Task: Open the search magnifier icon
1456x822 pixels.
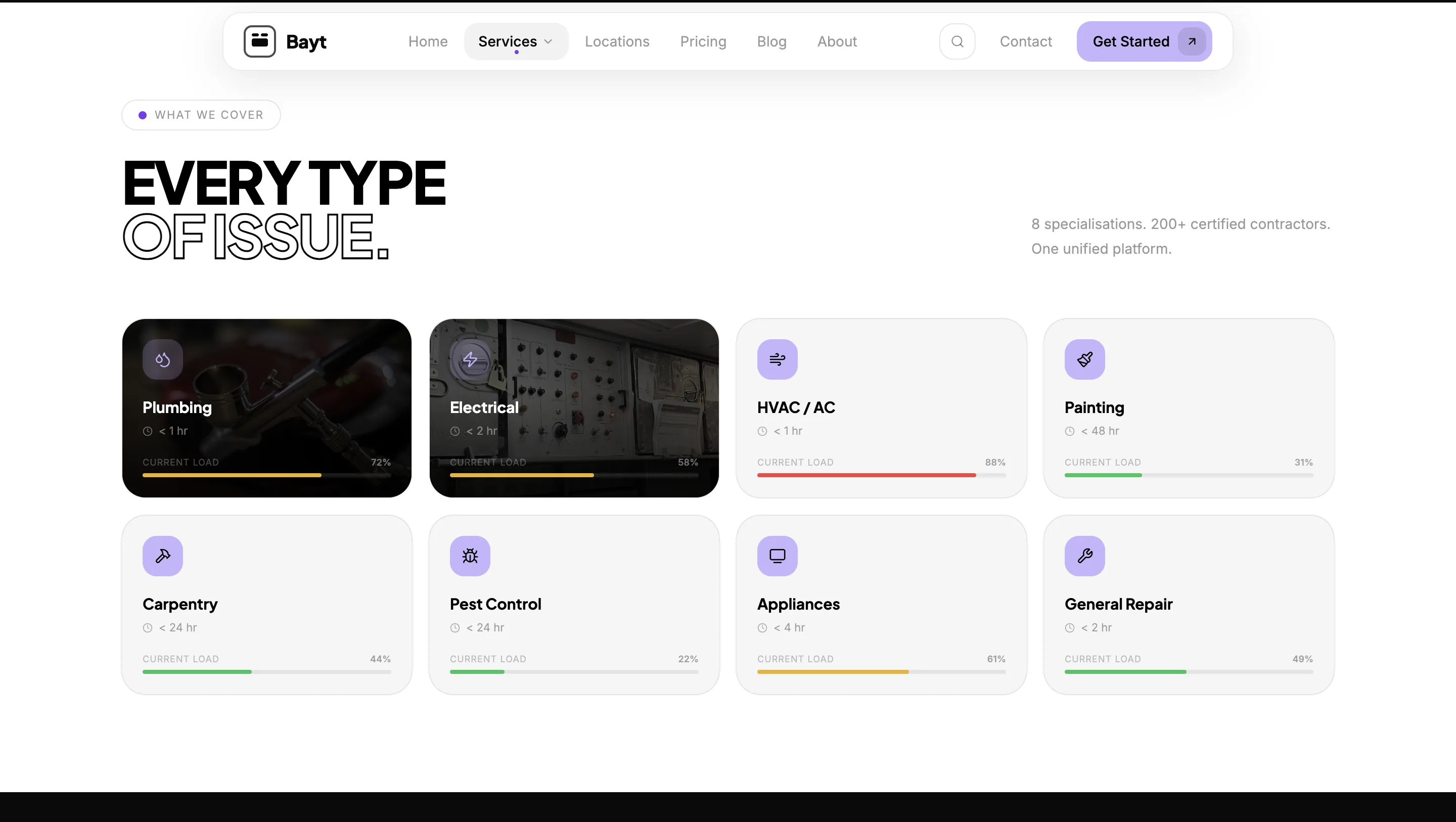Action: [957, 41]
